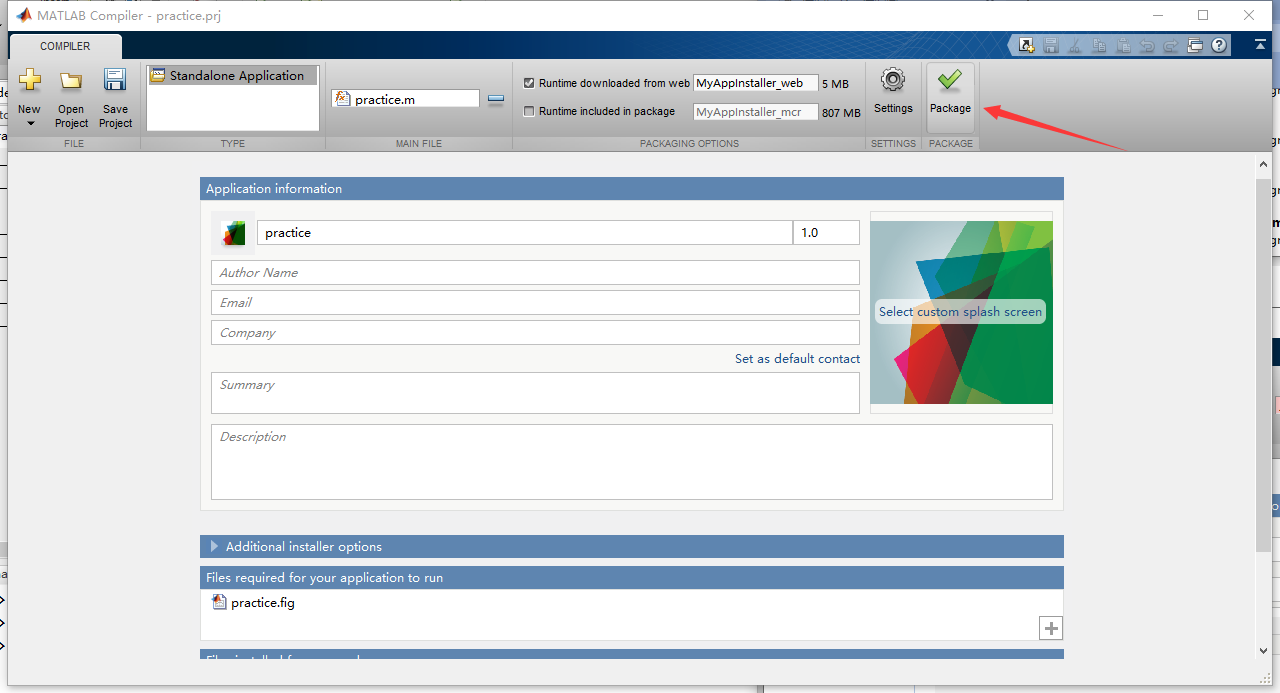1280x693 pixels.
Task: Click the paste clipboard icon
Action: pos(1123,45)
